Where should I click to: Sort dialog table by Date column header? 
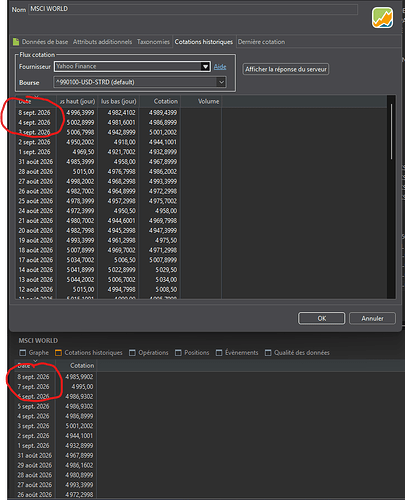(x=36, y=101)
